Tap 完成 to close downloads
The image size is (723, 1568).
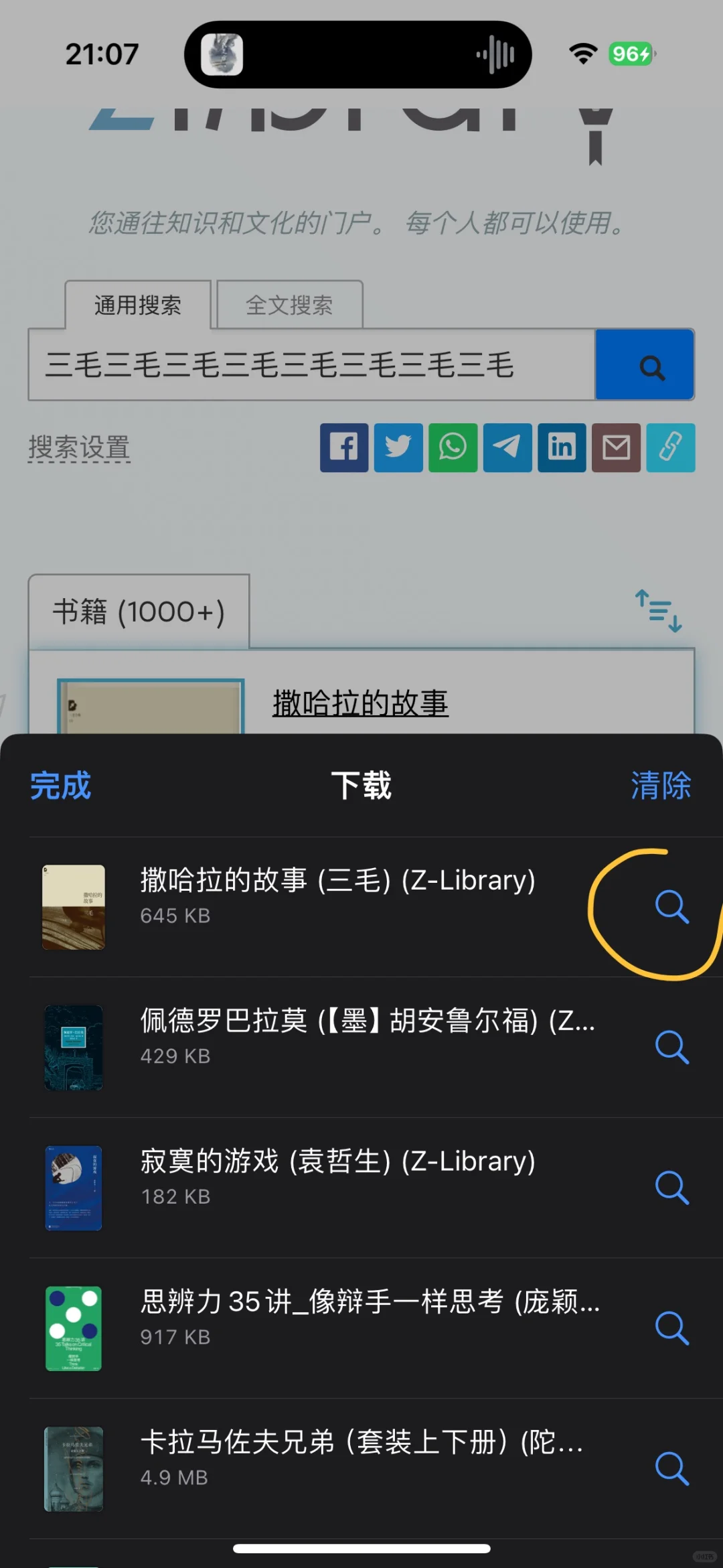coord(60,786)
